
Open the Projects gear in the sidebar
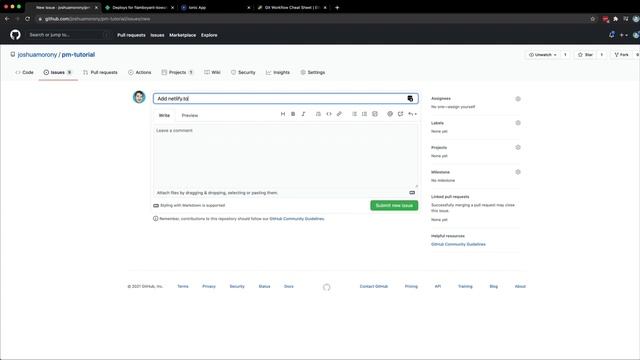(x=518, y=147)
